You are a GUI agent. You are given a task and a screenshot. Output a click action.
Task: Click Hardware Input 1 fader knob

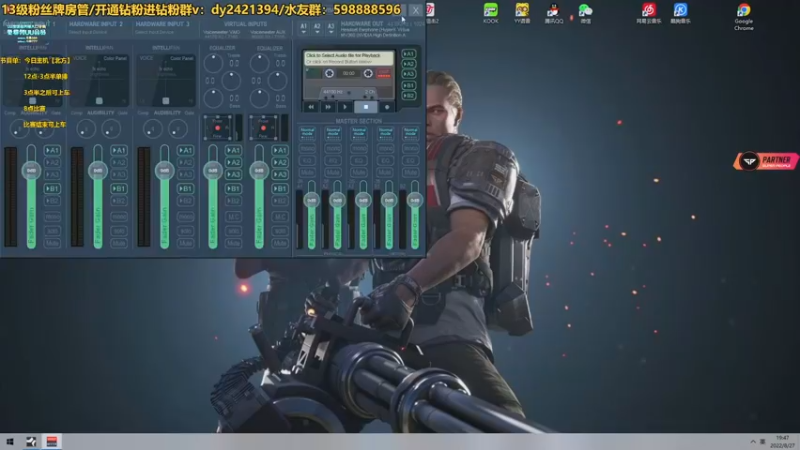(31, 170)
